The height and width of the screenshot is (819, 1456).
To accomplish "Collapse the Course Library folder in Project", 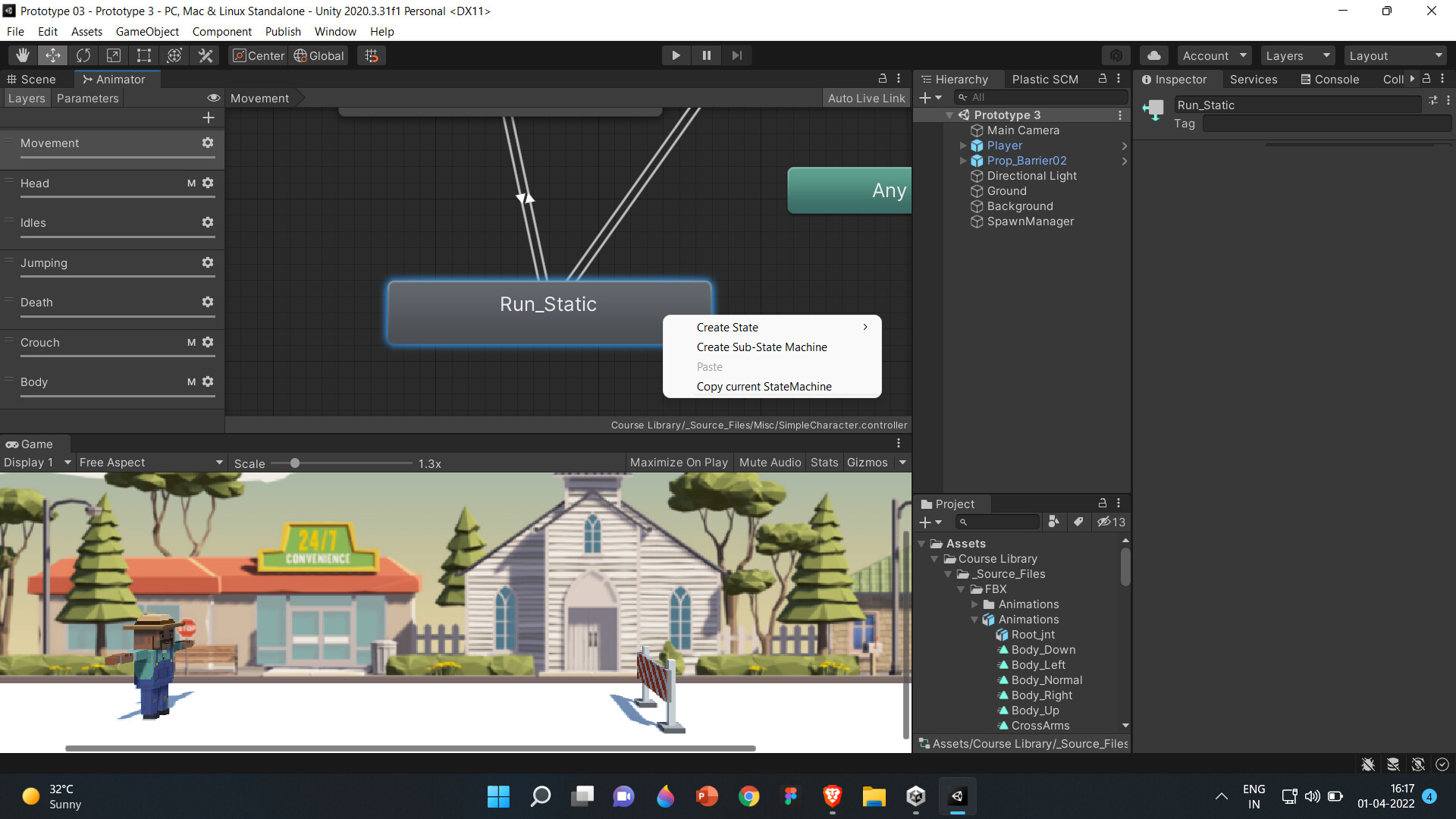I will point(934,559).
